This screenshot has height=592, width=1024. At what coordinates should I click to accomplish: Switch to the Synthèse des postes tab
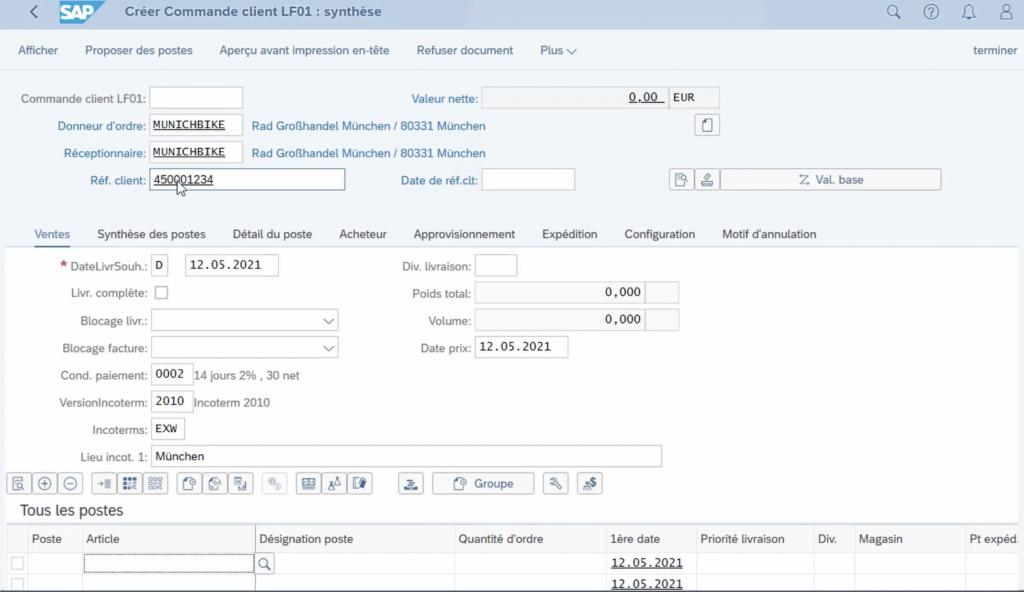[151, 234]
